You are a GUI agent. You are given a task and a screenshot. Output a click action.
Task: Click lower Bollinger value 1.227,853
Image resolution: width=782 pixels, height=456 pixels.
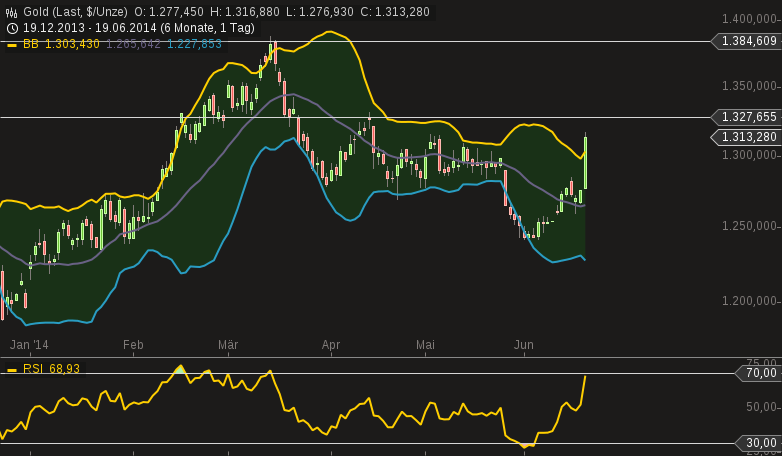pos(194,44)
